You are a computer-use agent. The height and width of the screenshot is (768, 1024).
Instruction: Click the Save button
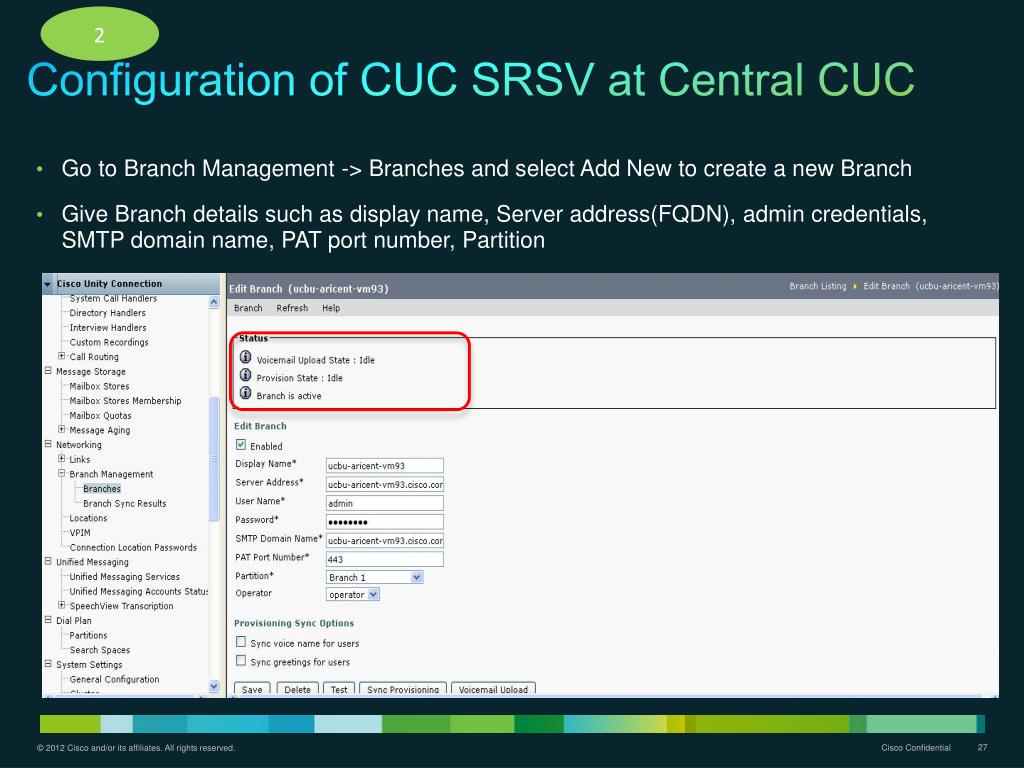click(252, 690)
